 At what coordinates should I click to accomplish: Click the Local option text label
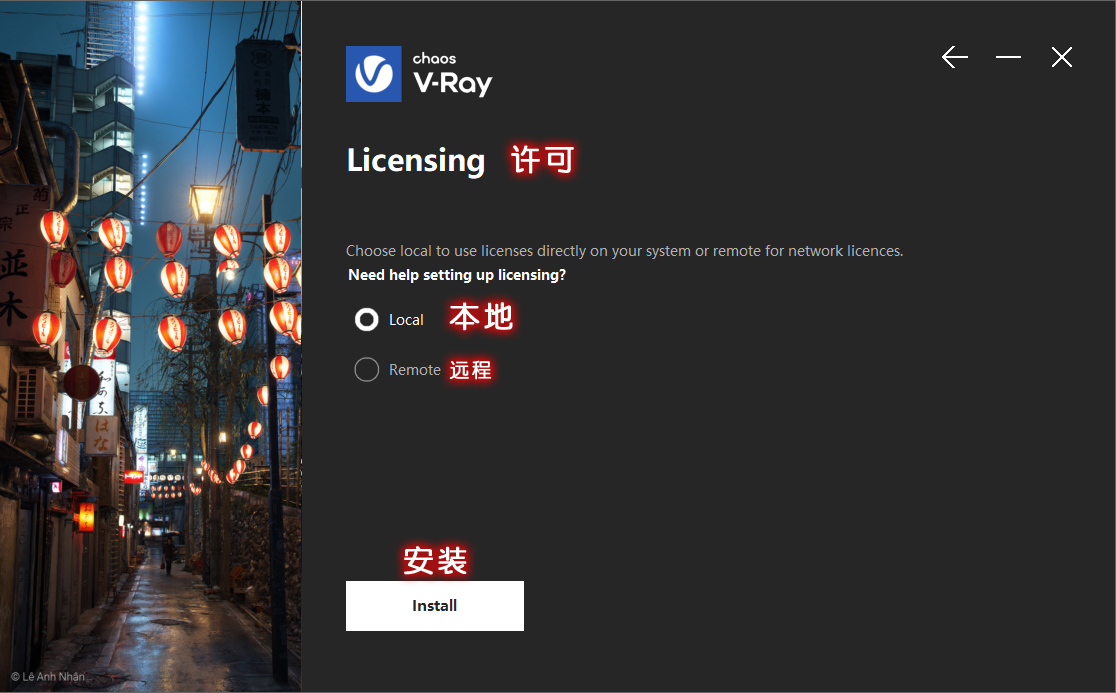pyautogui.click(x=406, y=320)
